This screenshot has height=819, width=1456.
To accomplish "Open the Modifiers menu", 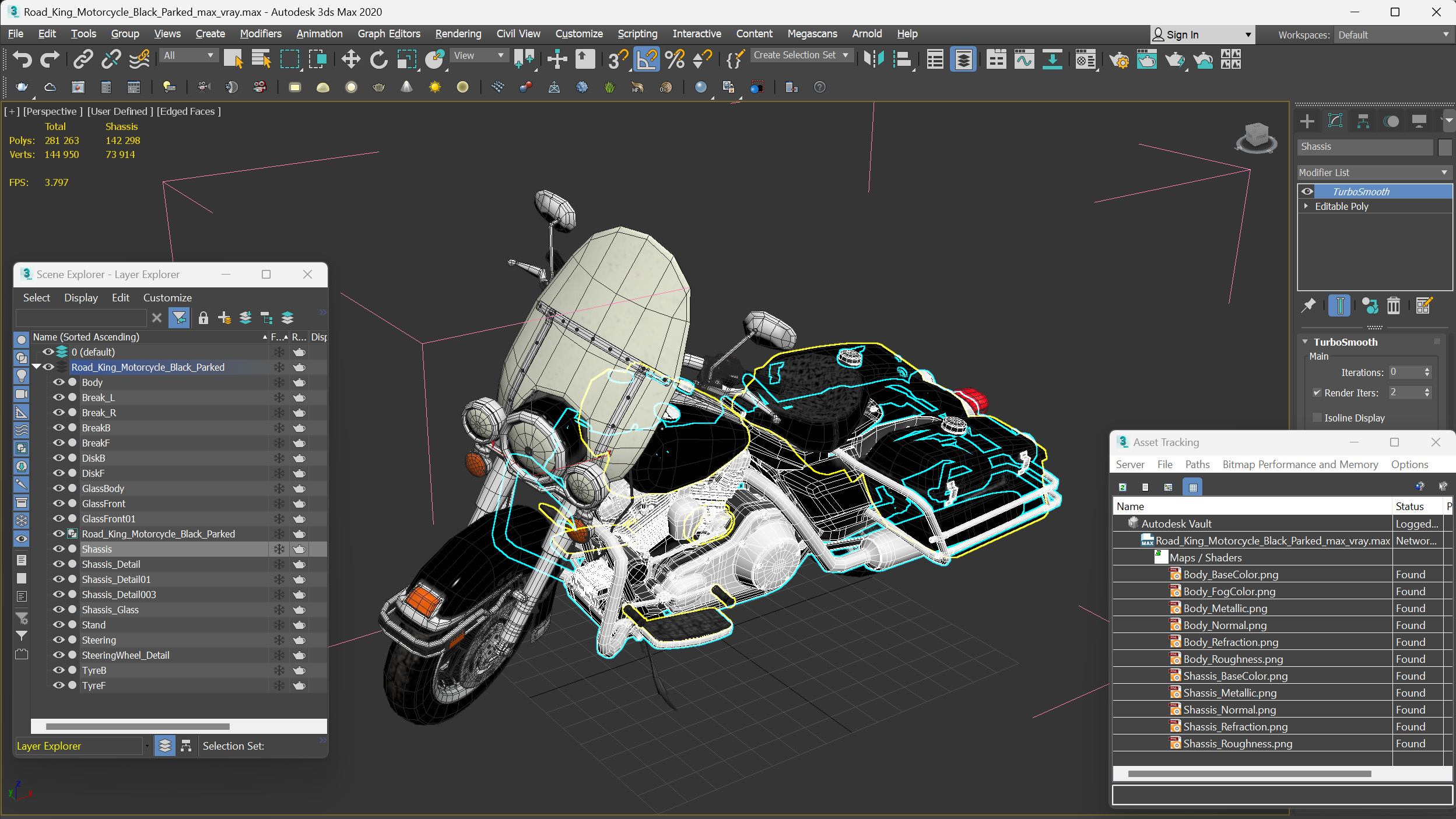I will pyautogui.click(x=261, y=34).
